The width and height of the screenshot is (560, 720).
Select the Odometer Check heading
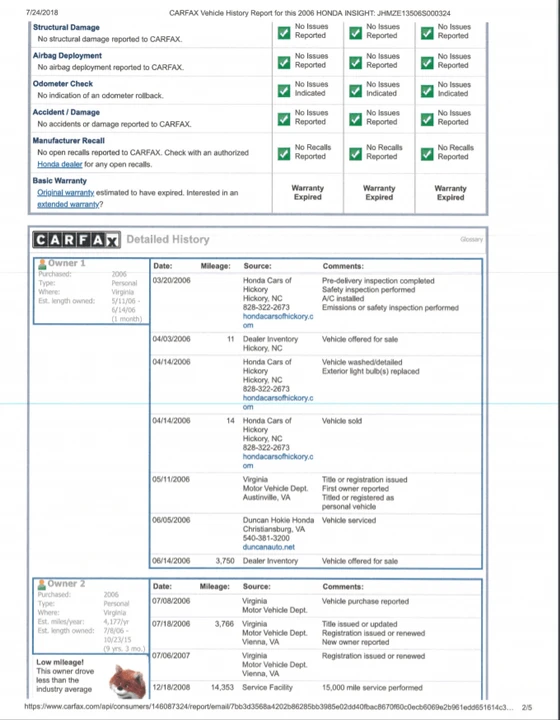tap(62, 84)
